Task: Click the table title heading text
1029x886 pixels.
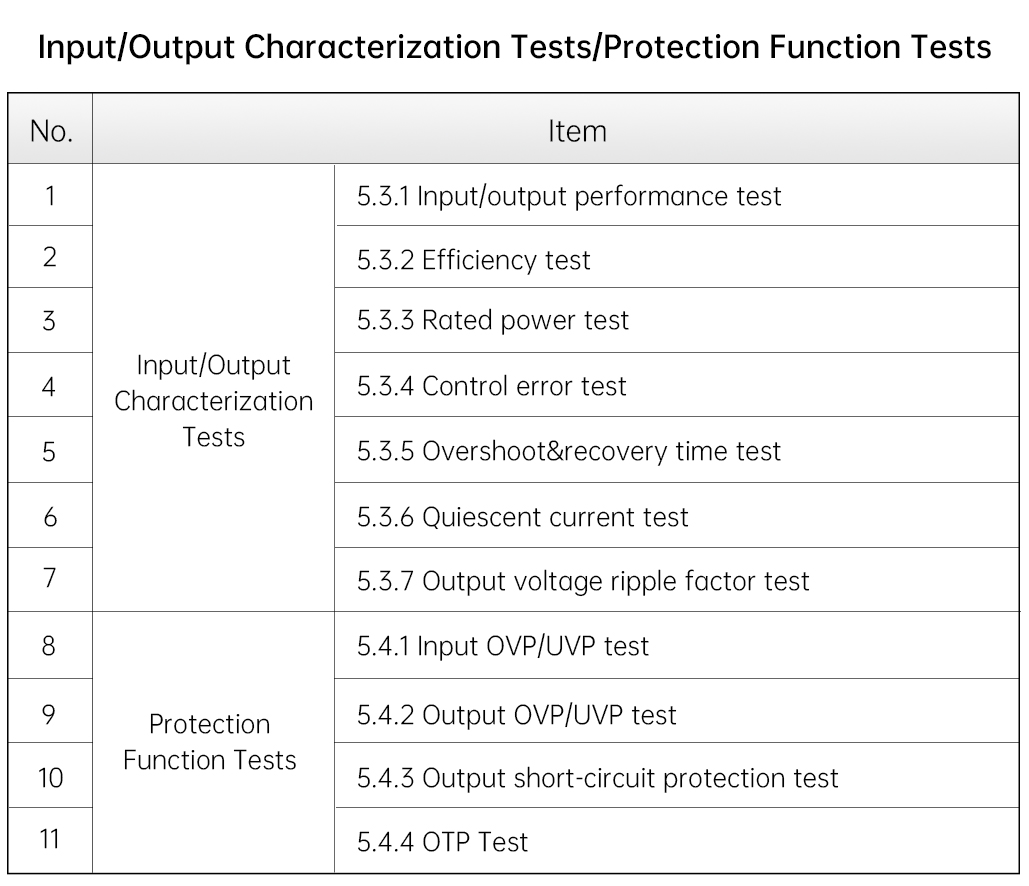Action: tap(514, 47)
